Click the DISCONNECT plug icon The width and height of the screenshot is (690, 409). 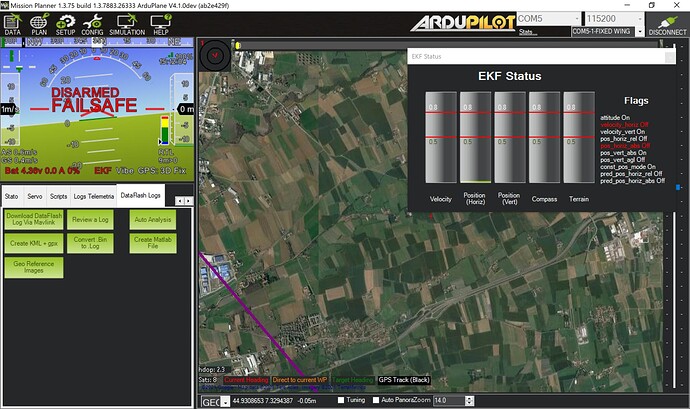(x=667, y=24)
